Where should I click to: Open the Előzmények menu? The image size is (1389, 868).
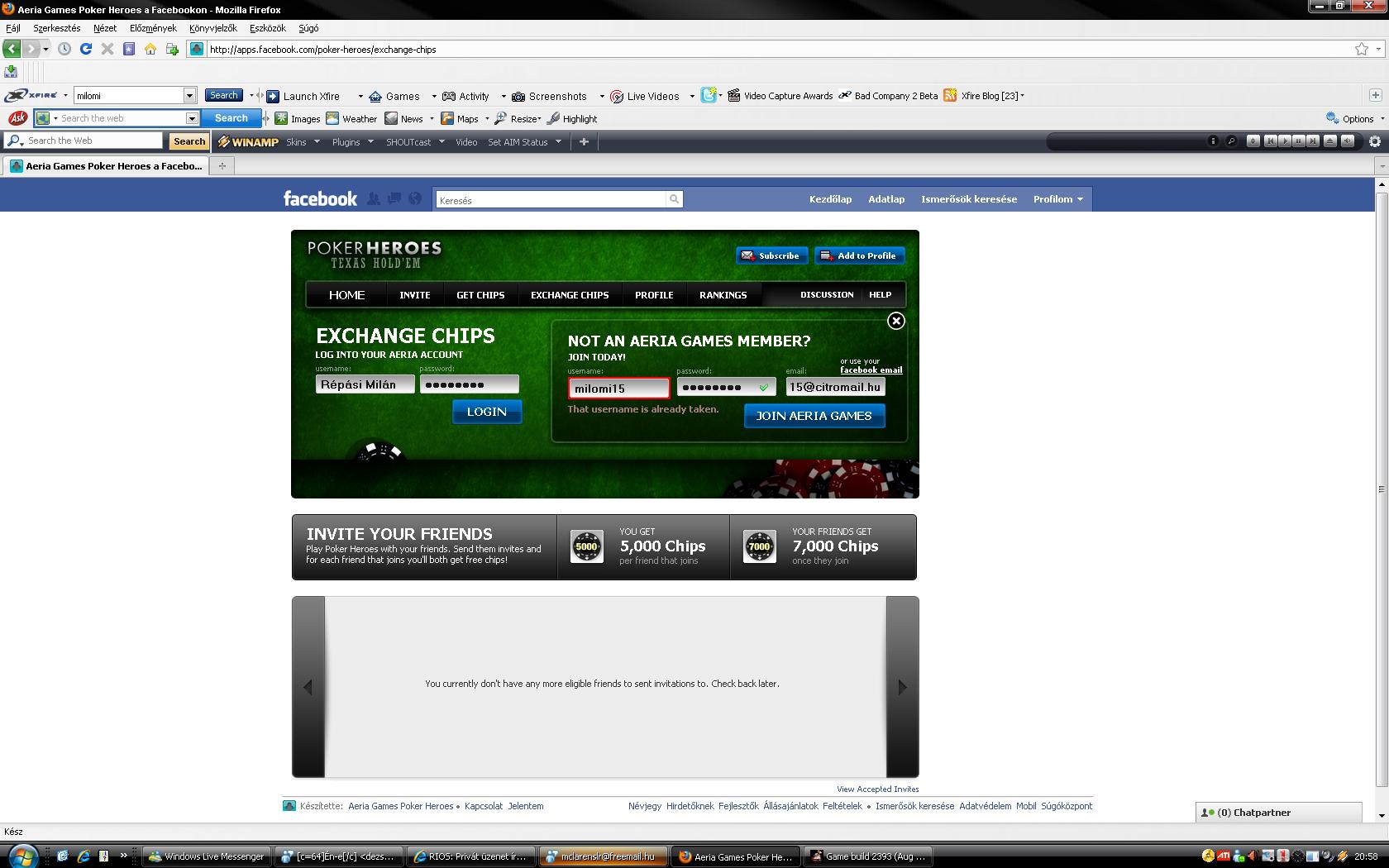click(x=153, y=28)
